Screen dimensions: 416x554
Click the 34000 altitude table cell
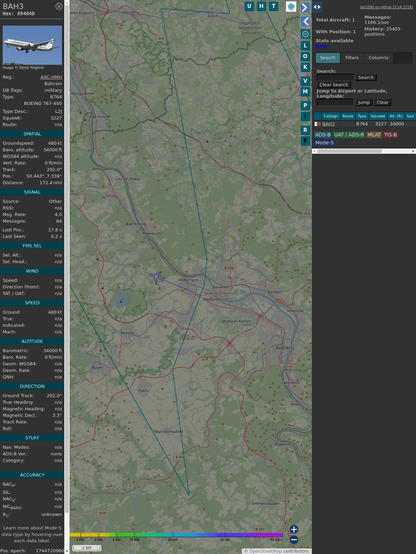click(x=397, y=124)
